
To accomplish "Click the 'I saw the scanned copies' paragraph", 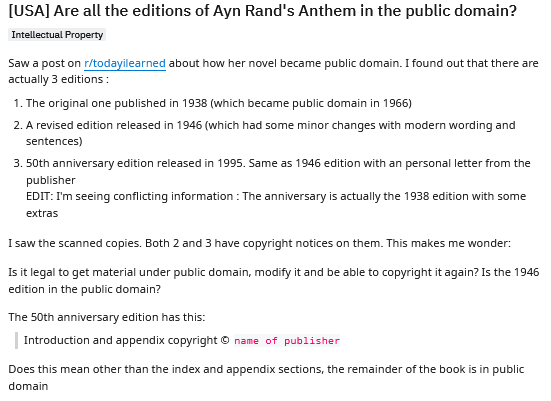I will [259, 243].
